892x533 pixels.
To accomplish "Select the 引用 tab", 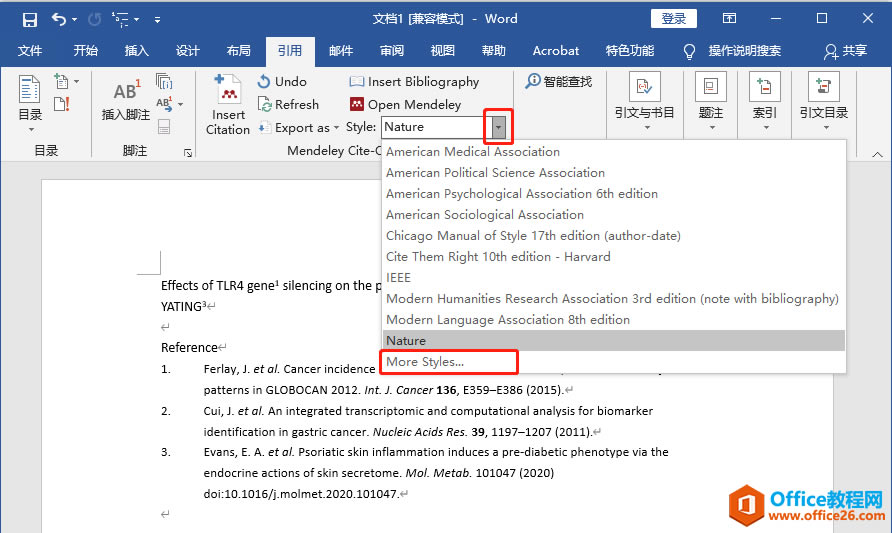I will pos(290,51).
